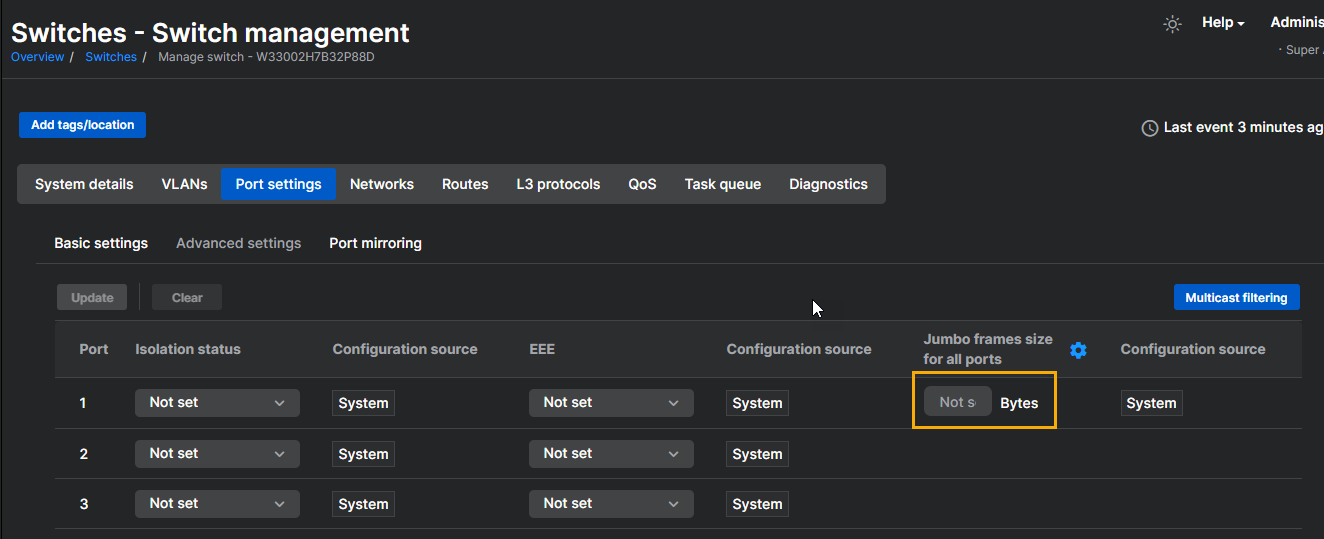The height and width of the screenshot is (539, 1324).
Task: Open port 3 Isolation status dropdown
Action: point(217,504)
